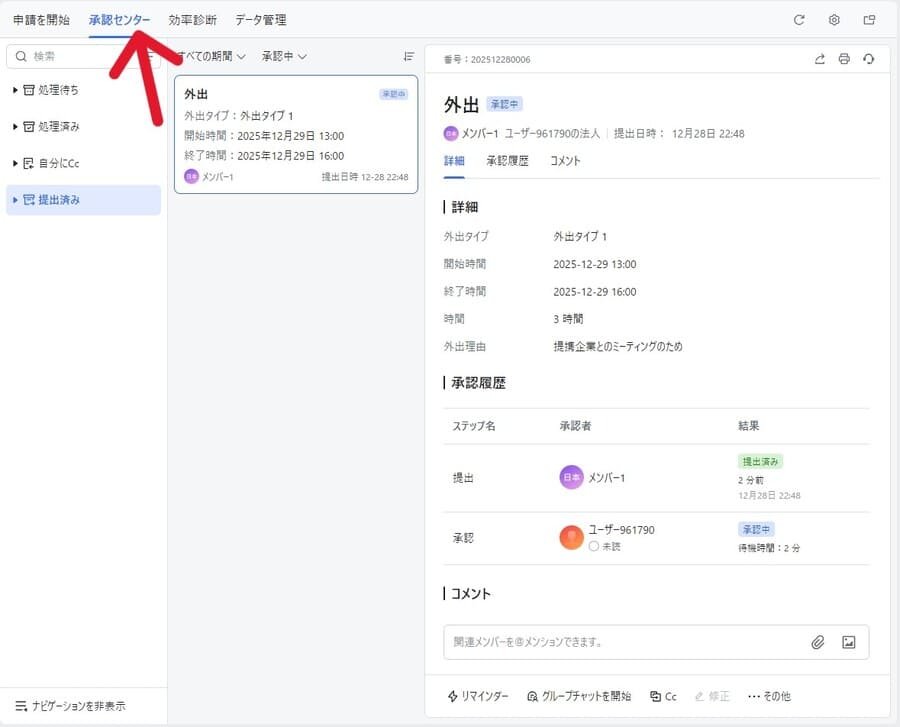Click the share icon in request header
The height and width of the screenshot is (727, 900).
pos(820,59)
